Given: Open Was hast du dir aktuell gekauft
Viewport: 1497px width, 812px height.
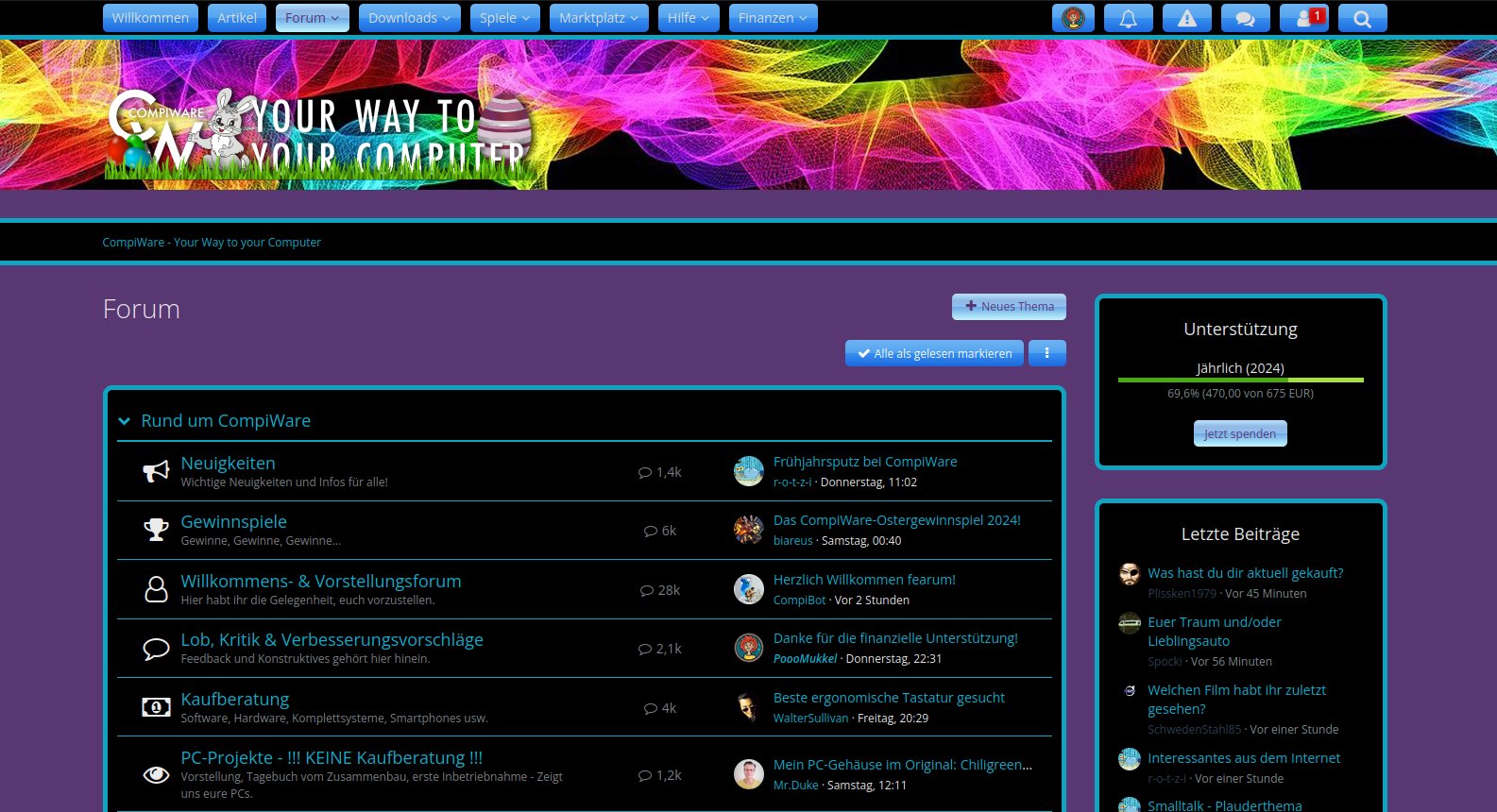Looking at the screenshot, I should pos(1245,573).
